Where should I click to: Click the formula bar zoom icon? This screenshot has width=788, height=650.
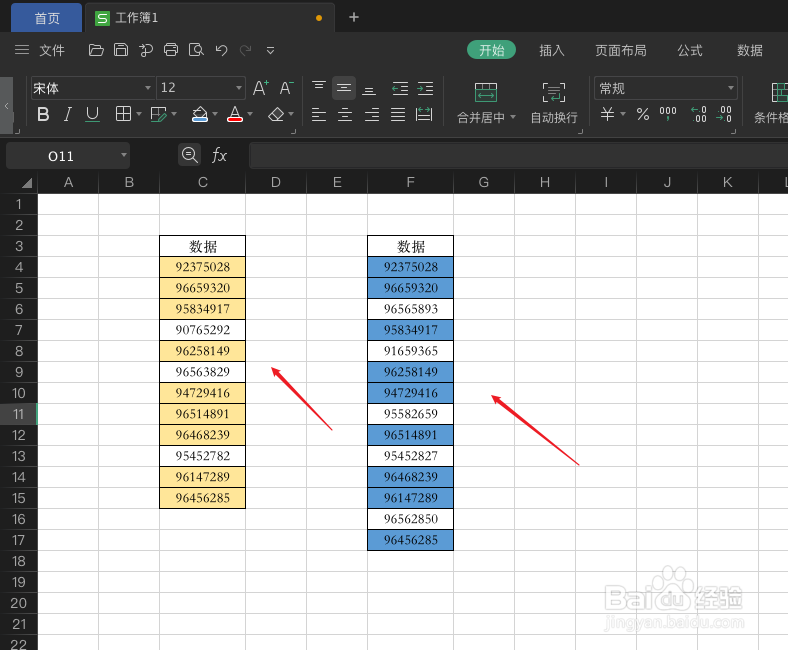click(x=189, y=155)
